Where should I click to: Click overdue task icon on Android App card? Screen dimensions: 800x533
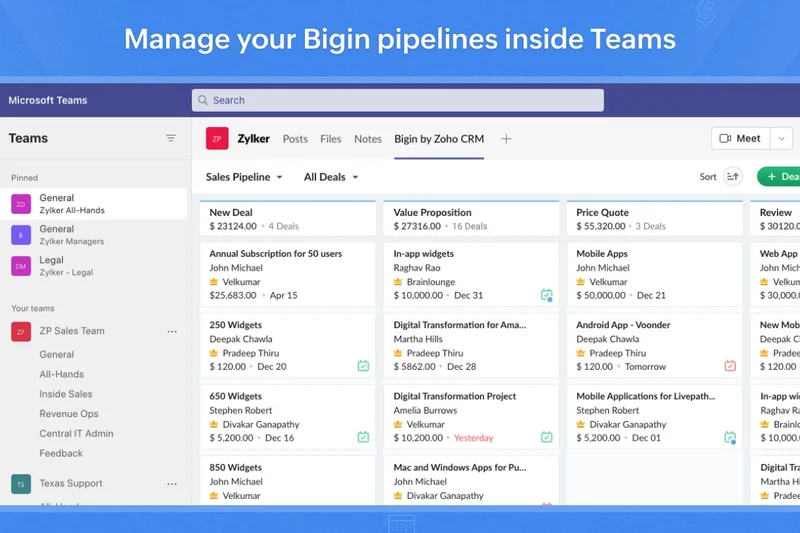tap(730, 366)
